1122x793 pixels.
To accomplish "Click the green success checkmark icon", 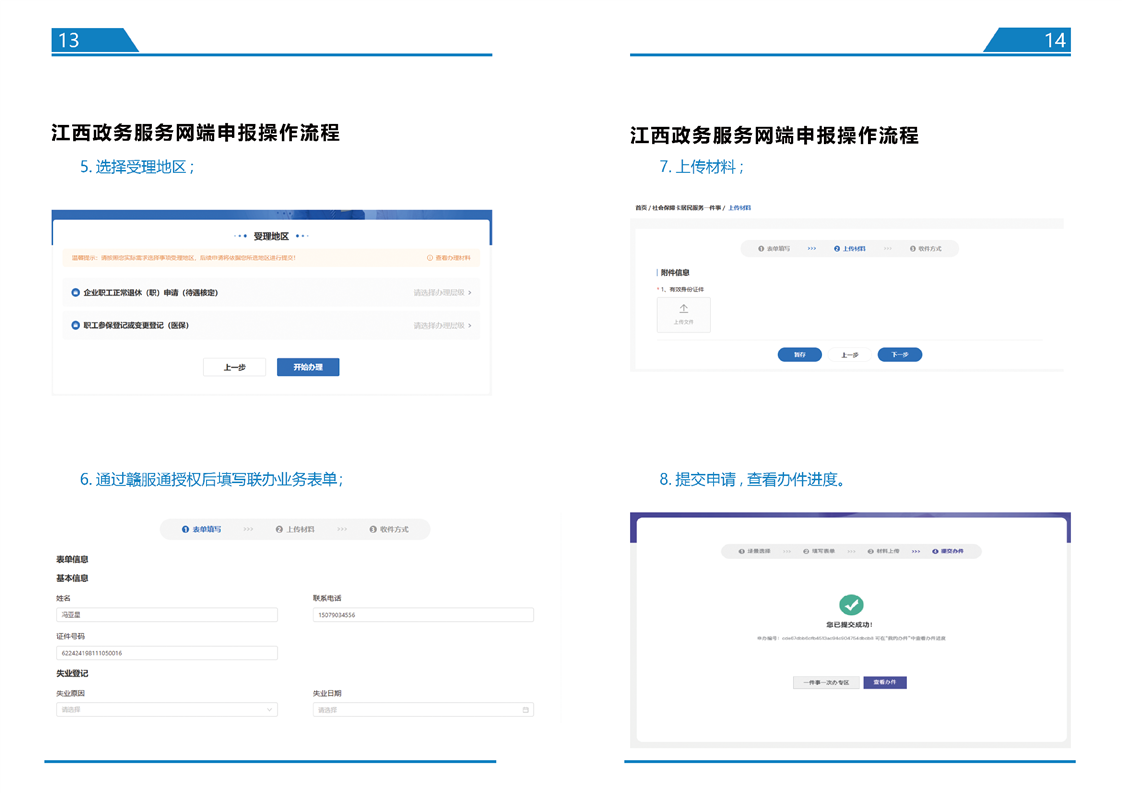I will (x=851, y=604).
